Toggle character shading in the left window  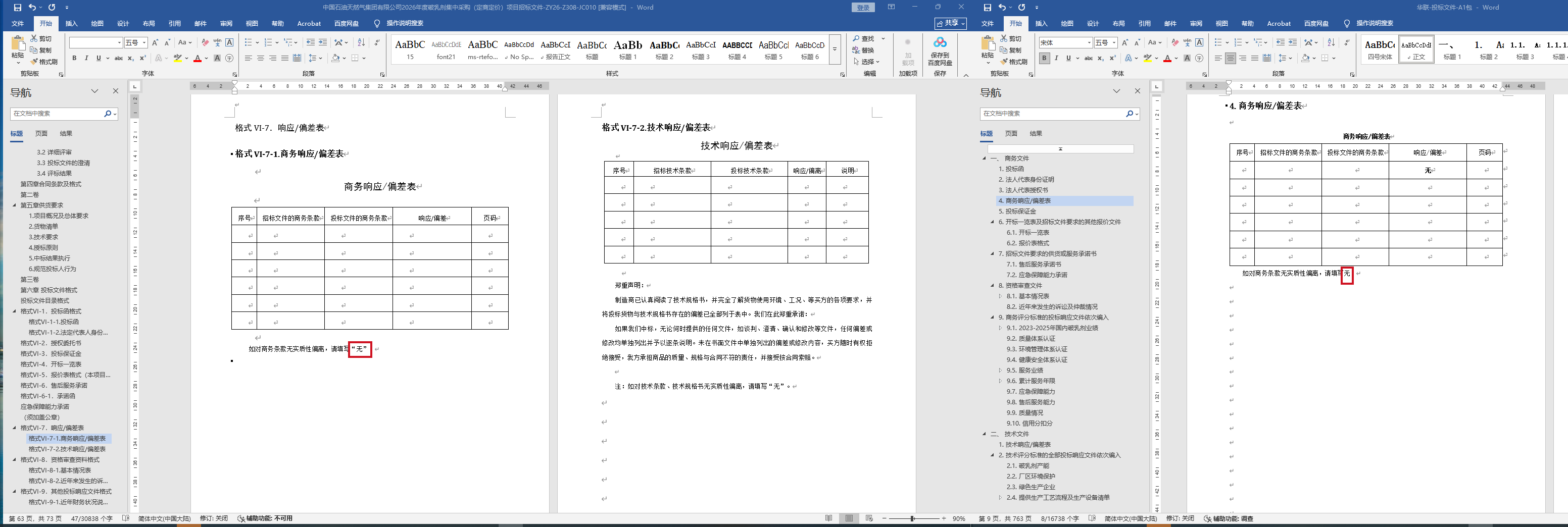[x=217, y=59]
